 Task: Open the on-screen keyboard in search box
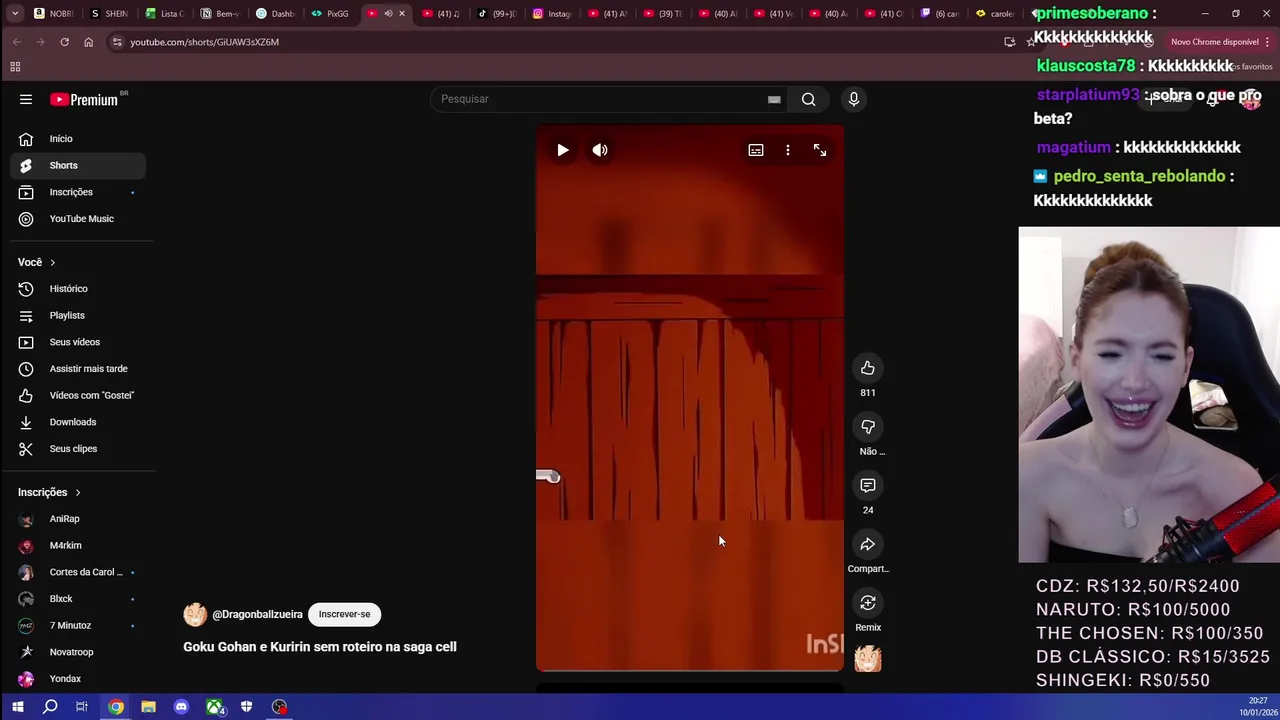click(x=774, y=99)
